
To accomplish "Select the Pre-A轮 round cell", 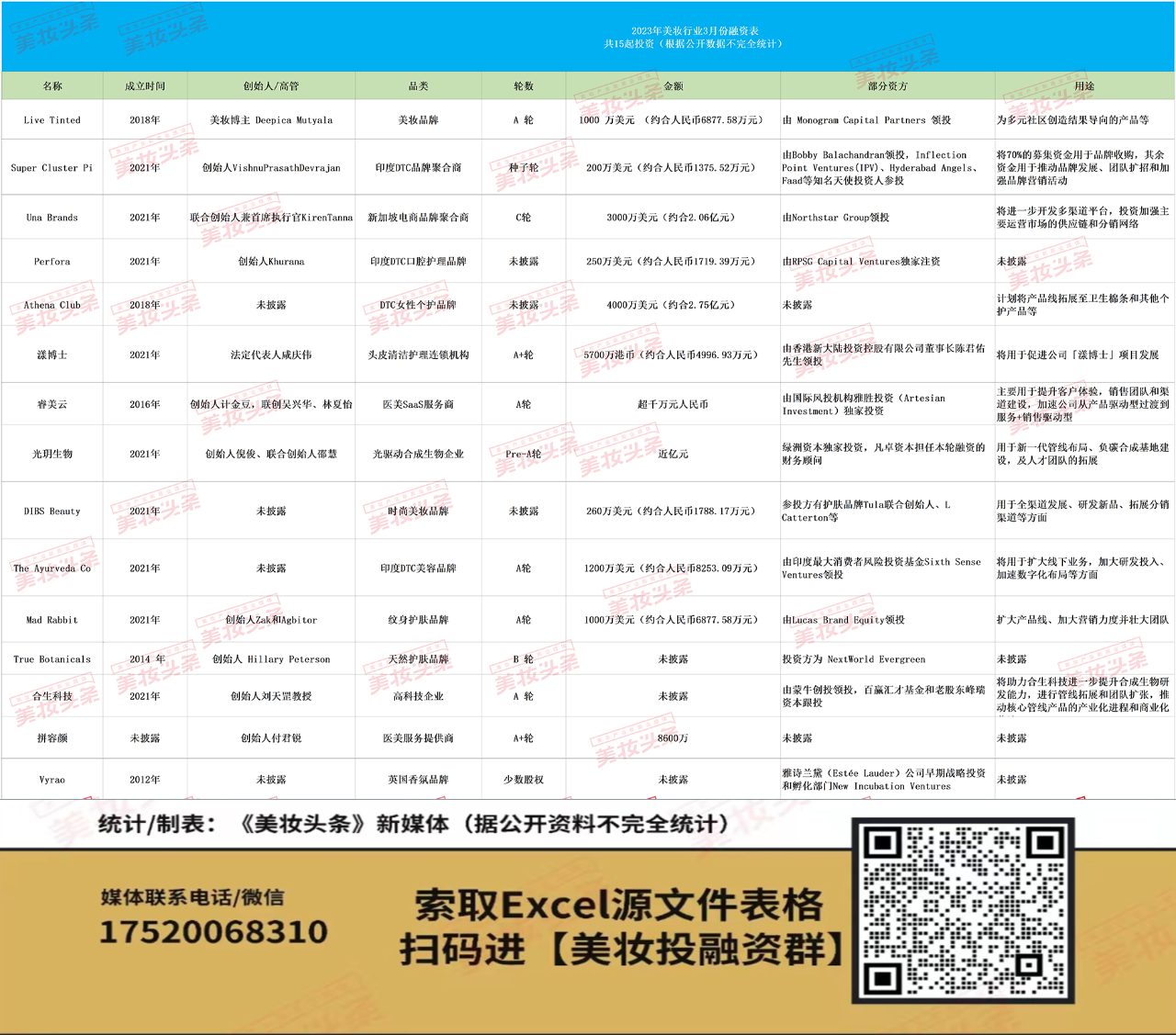I will 524,454.
